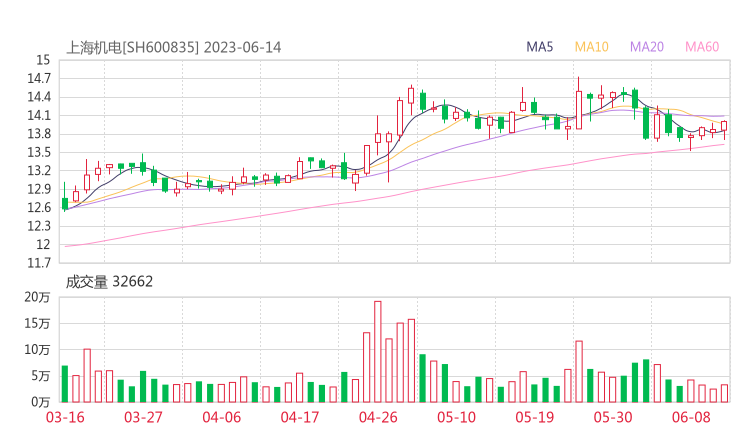Screen dimensions: 740x440
Task: Click the 11.7 price axis label
Action: 39,262
